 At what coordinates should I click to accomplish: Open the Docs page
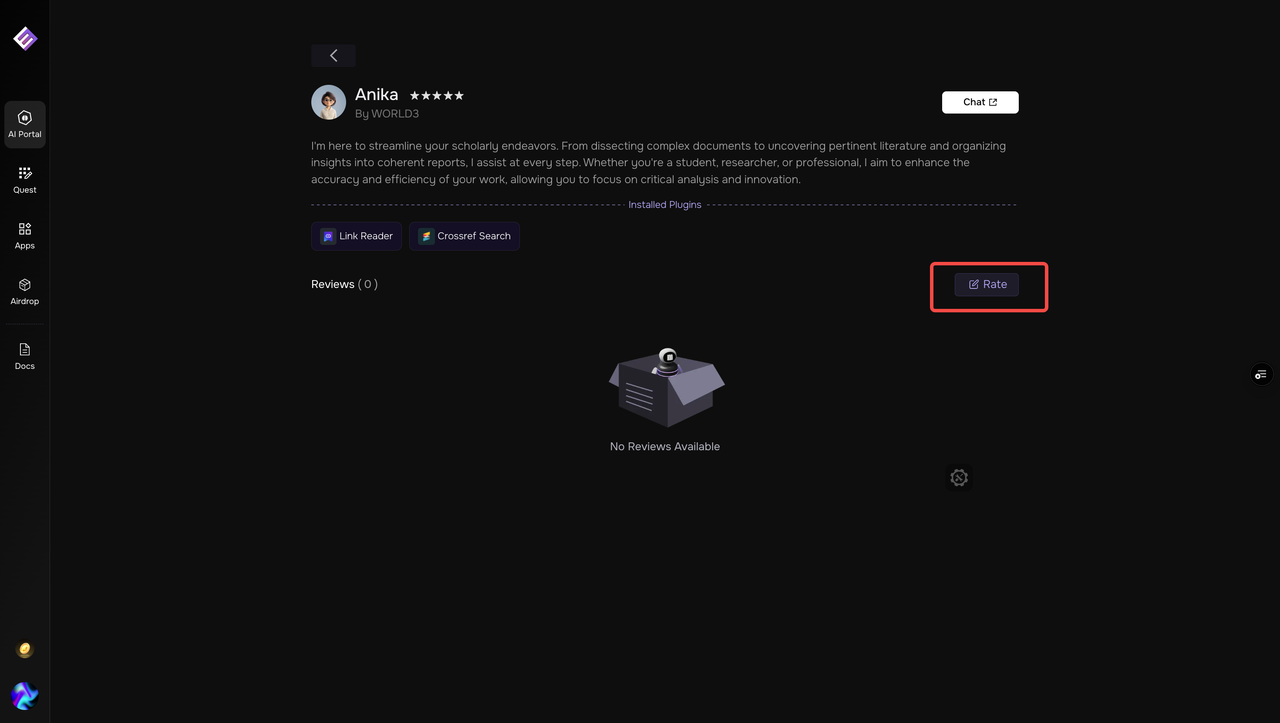[25, 356]
